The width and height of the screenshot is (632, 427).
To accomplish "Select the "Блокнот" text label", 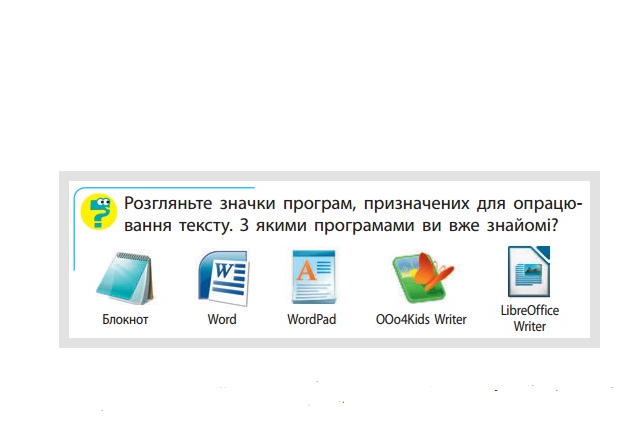I will tap(125, 320).
